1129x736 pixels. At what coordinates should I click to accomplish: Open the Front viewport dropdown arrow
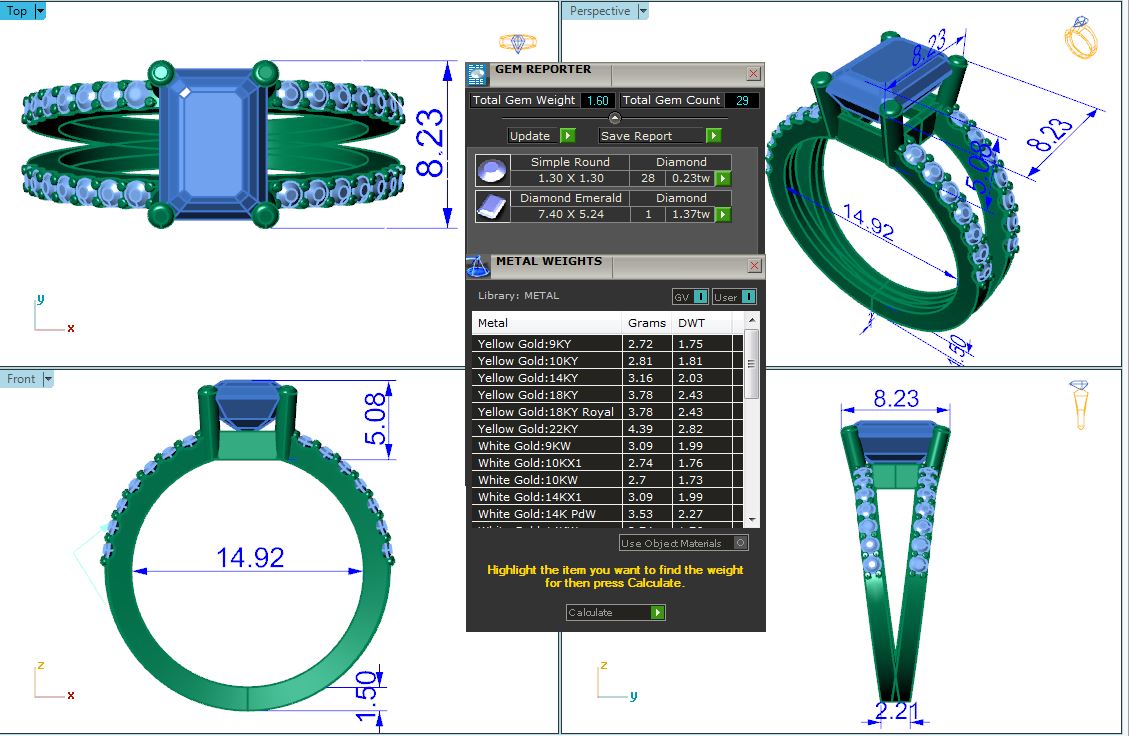coord(47,379)
